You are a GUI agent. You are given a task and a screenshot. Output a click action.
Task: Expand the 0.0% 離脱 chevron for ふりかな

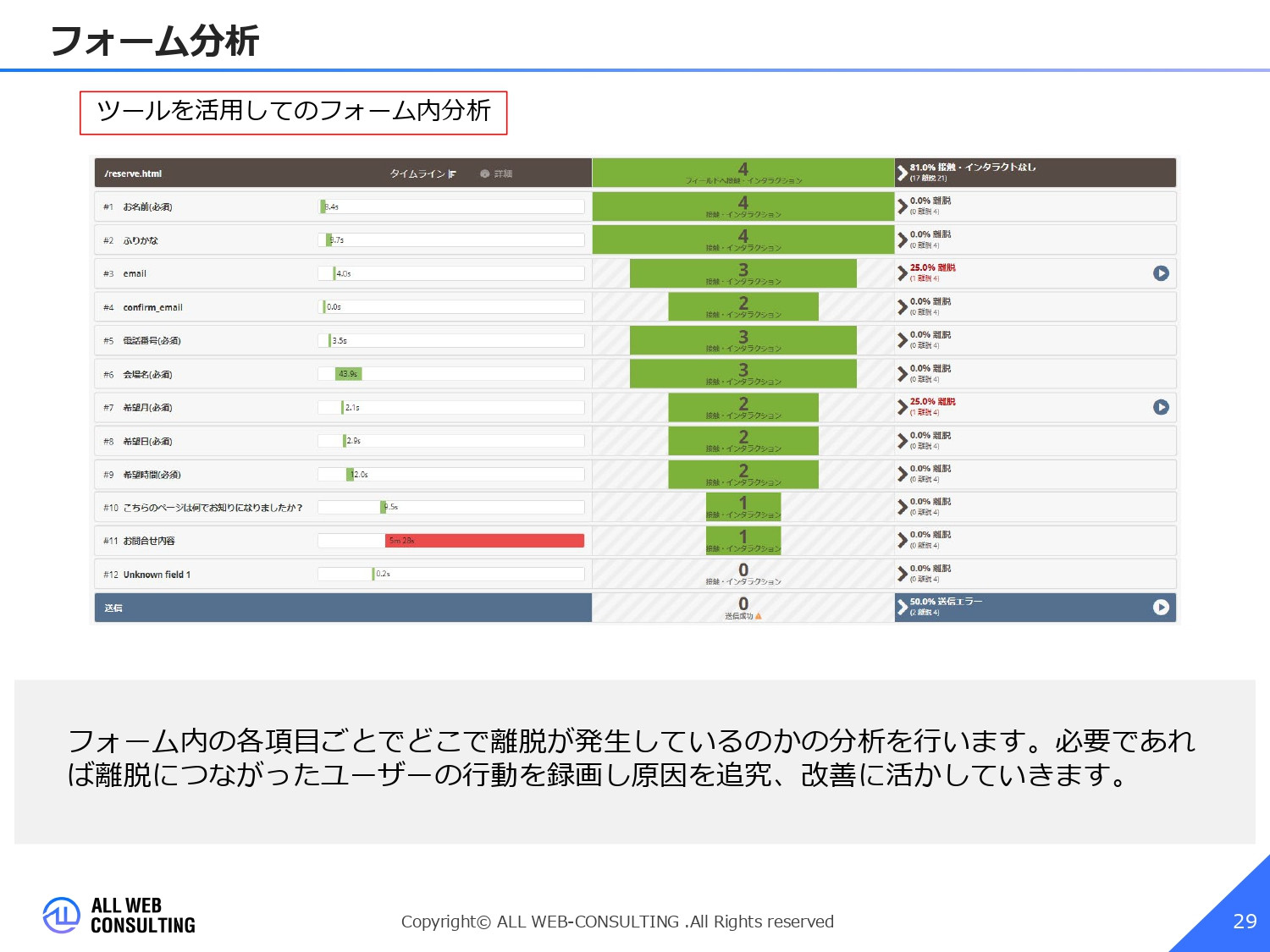click(901, 239)
